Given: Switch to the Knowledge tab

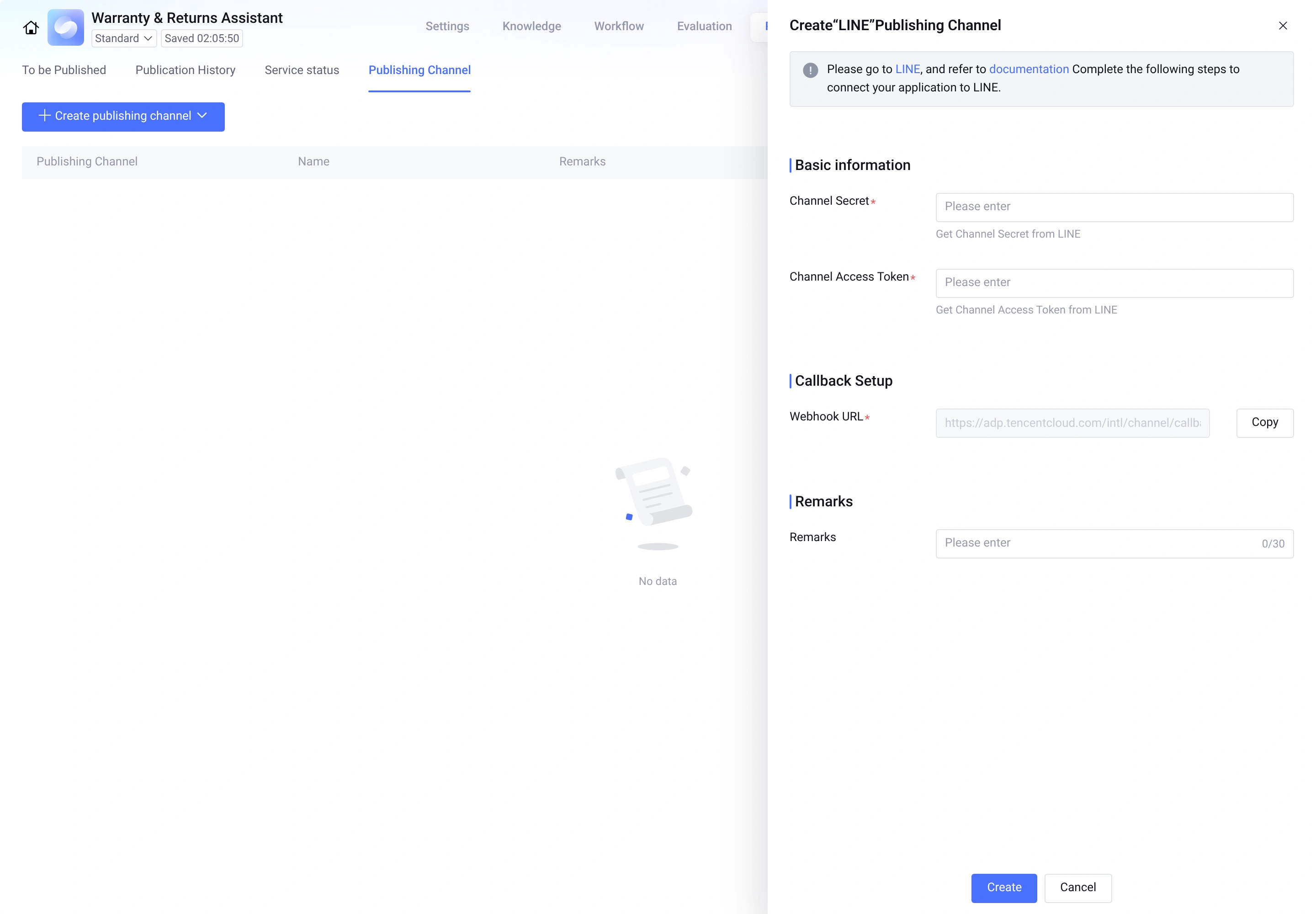Looking at the screenshot, I should click(531, 27).
